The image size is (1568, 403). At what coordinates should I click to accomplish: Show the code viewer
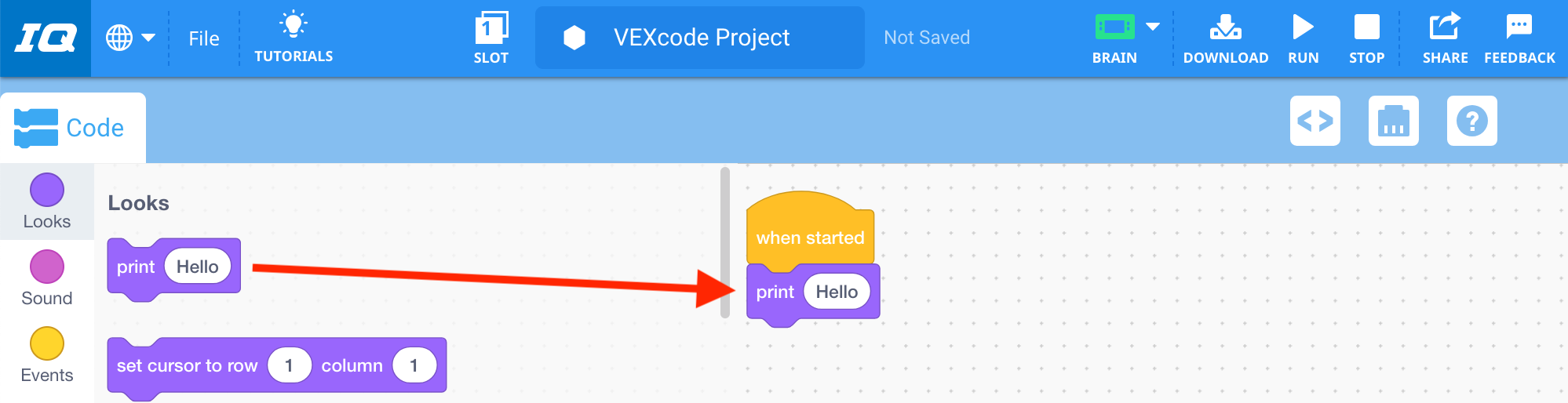tap(1315, 121)
